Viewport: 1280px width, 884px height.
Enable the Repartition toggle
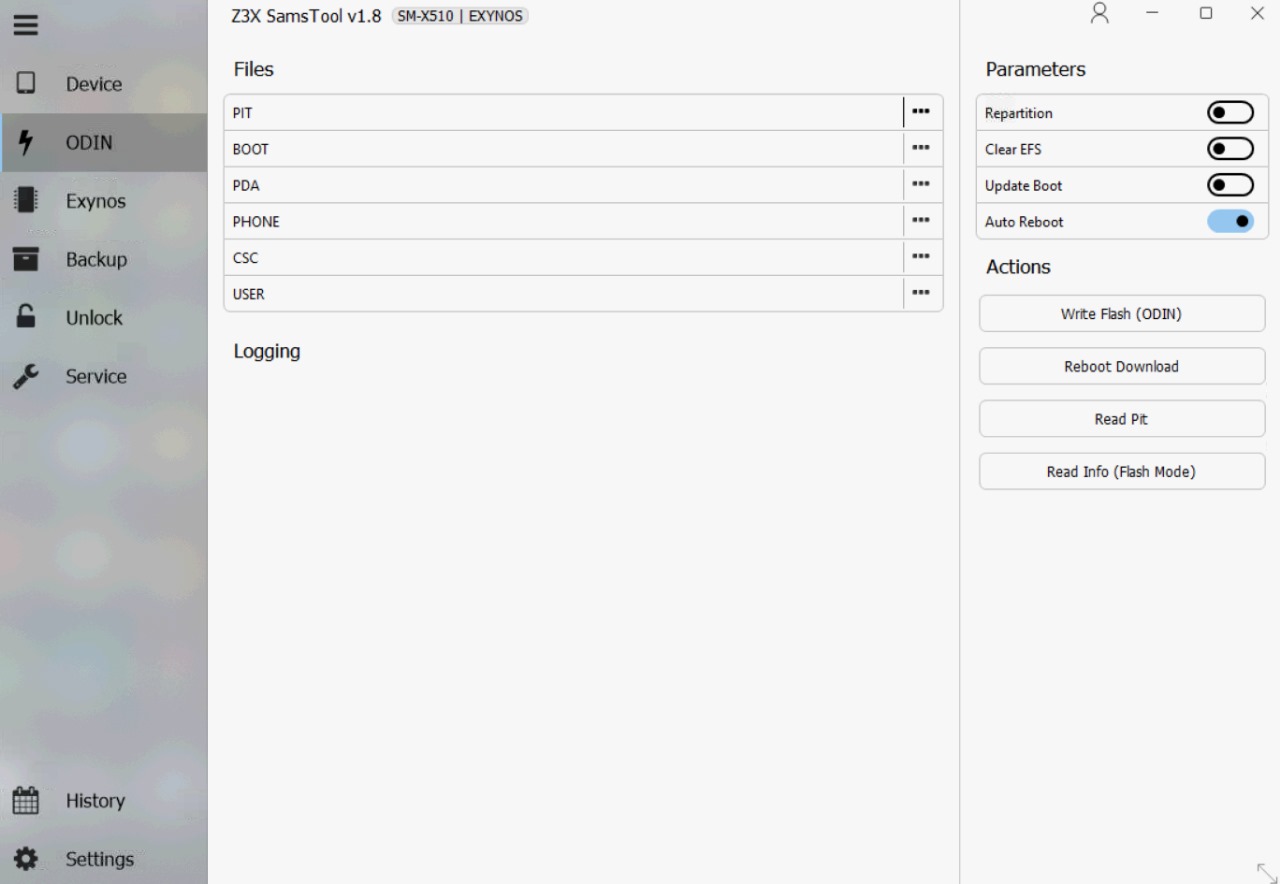pyautogui.click(x=1230, y=113)
